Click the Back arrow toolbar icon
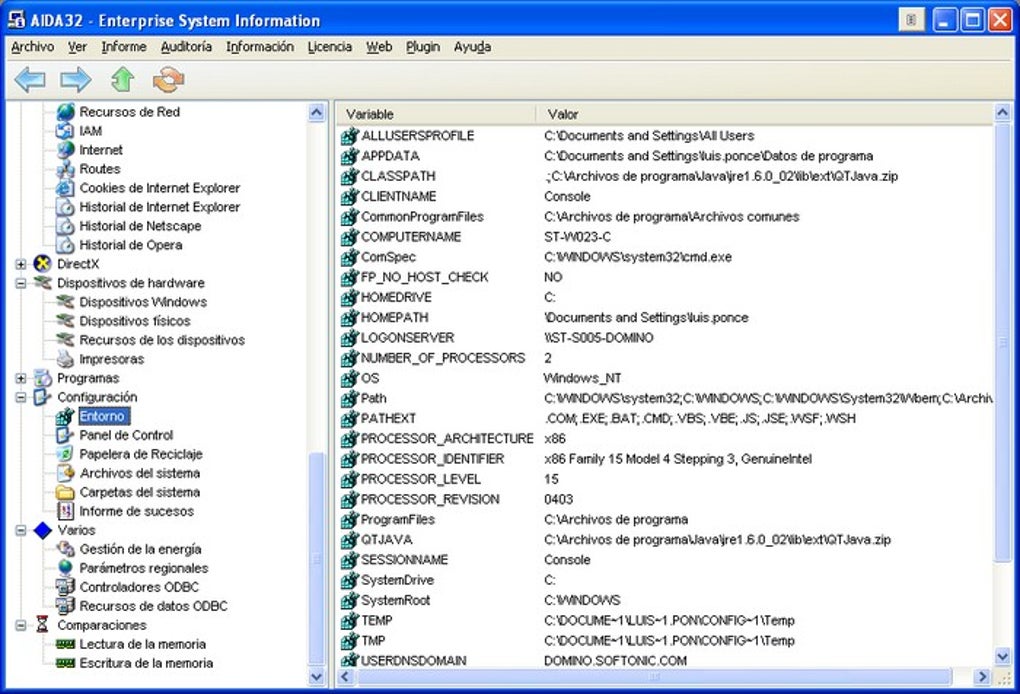 coord(29,79)
